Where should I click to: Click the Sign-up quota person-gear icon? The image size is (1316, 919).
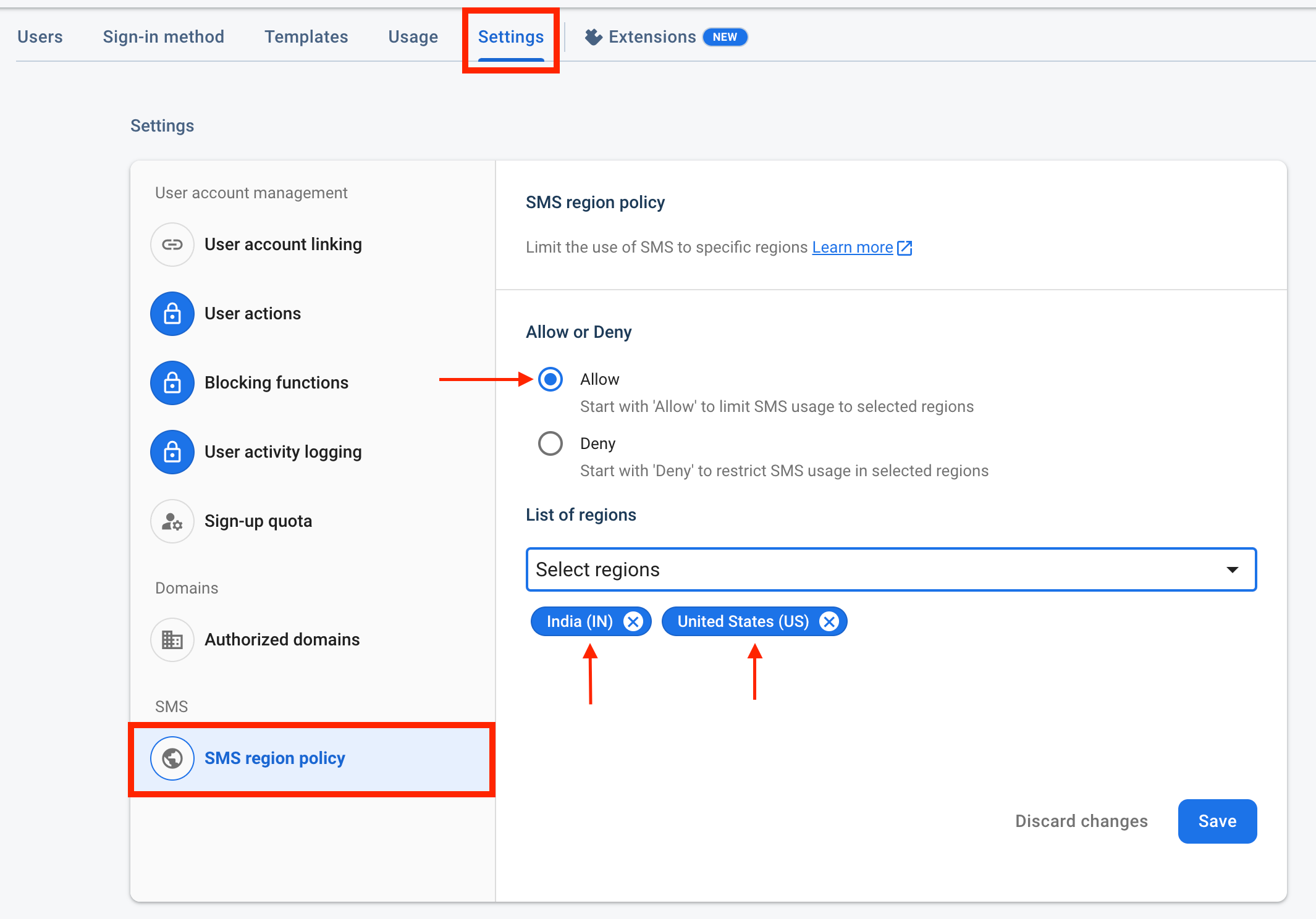[x=172, y=521]
